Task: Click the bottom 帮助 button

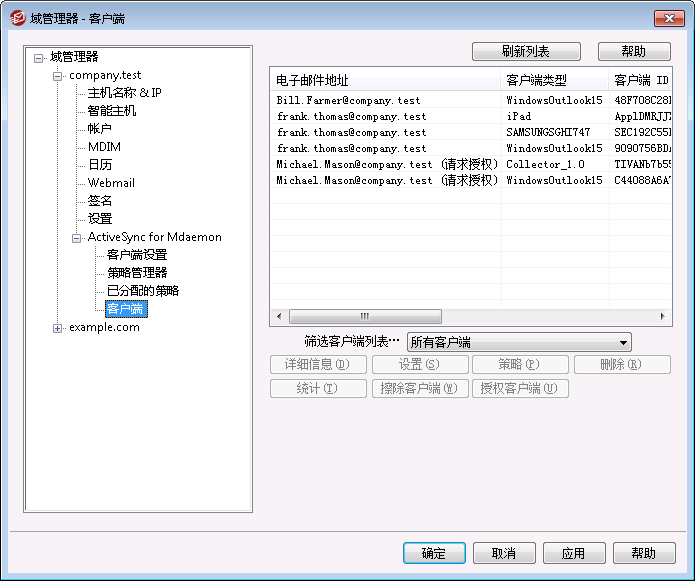Action: tap(644, 553)
